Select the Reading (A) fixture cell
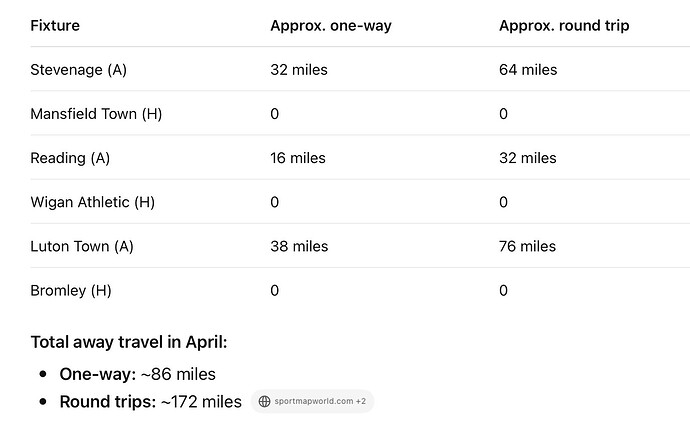Viewport: 690px width, 425px height. pos(70,158)
